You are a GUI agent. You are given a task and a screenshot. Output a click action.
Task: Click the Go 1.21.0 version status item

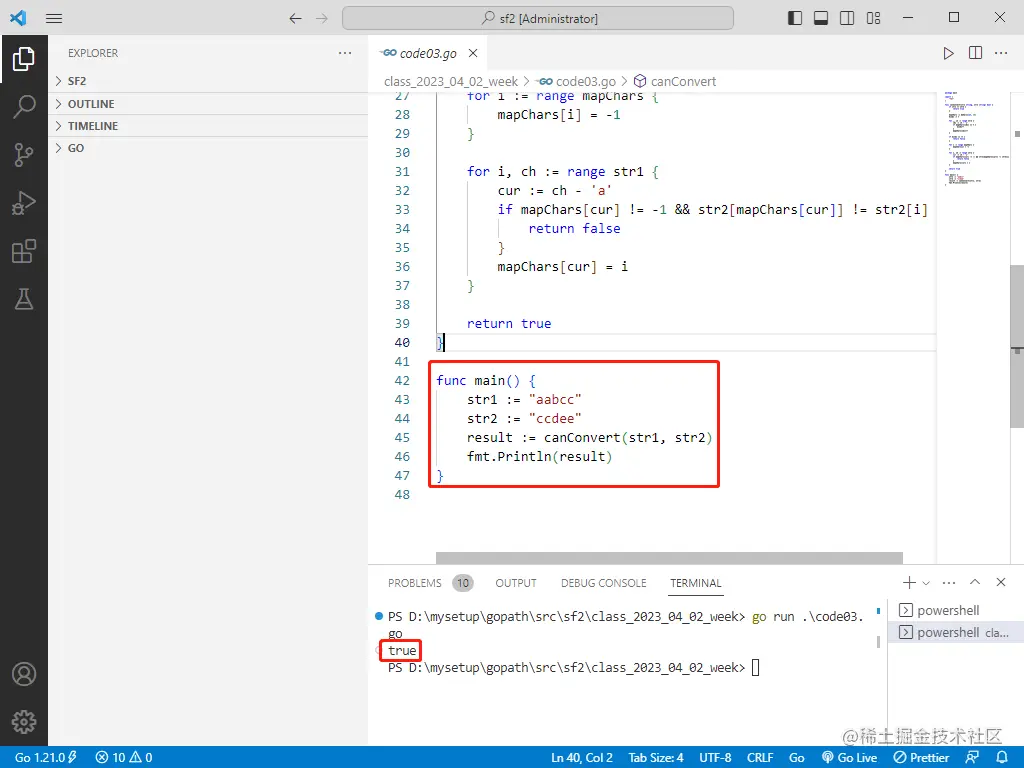point(45,757)
